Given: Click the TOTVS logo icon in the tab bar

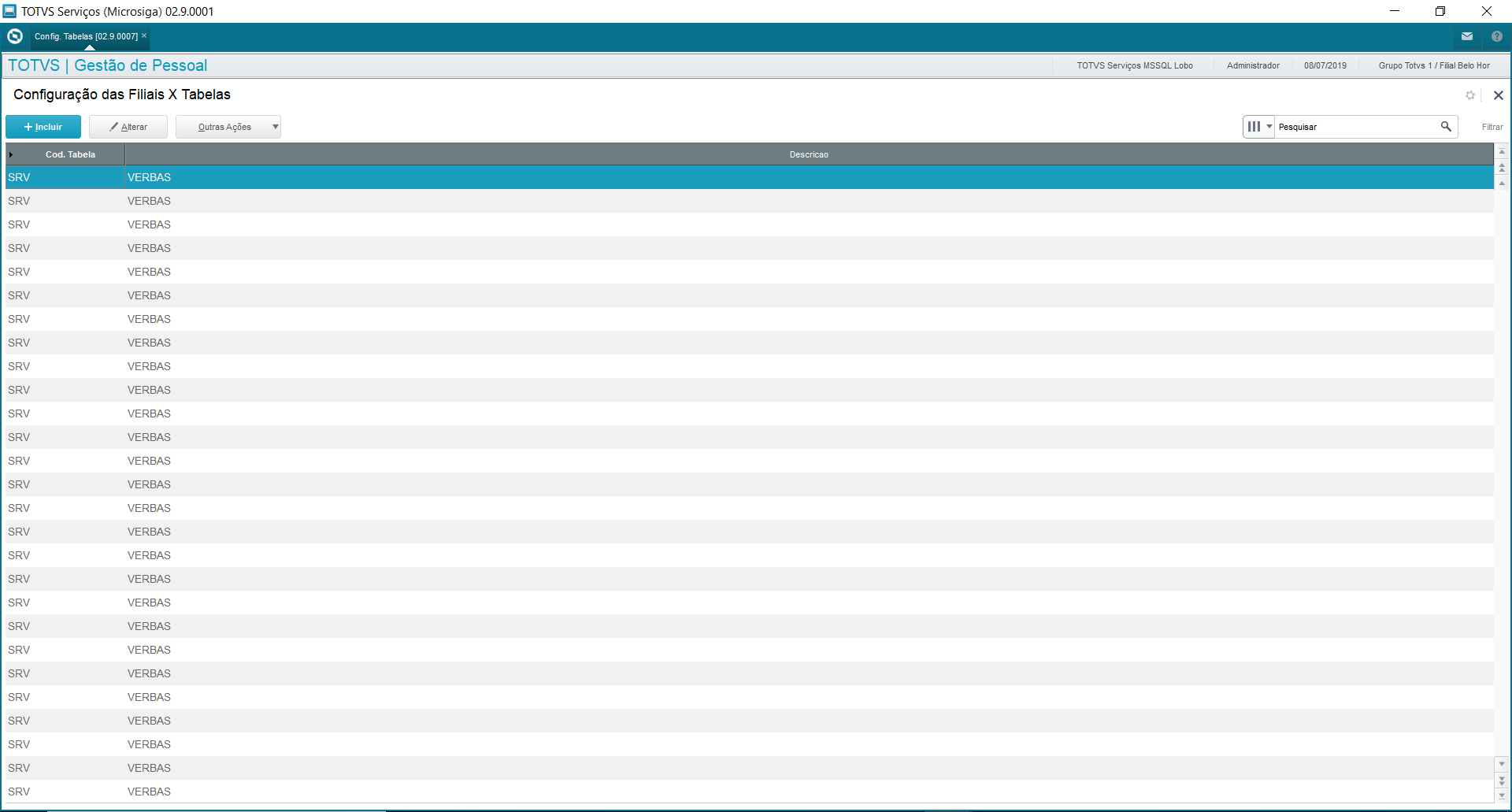Looking at the screenshot, I should coord(15,36).
